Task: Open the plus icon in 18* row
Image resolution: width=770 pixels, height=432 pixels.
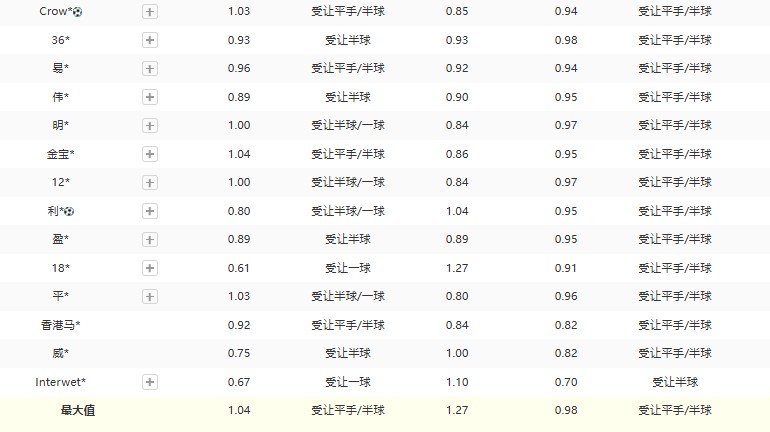Action: tap(150, 268)
